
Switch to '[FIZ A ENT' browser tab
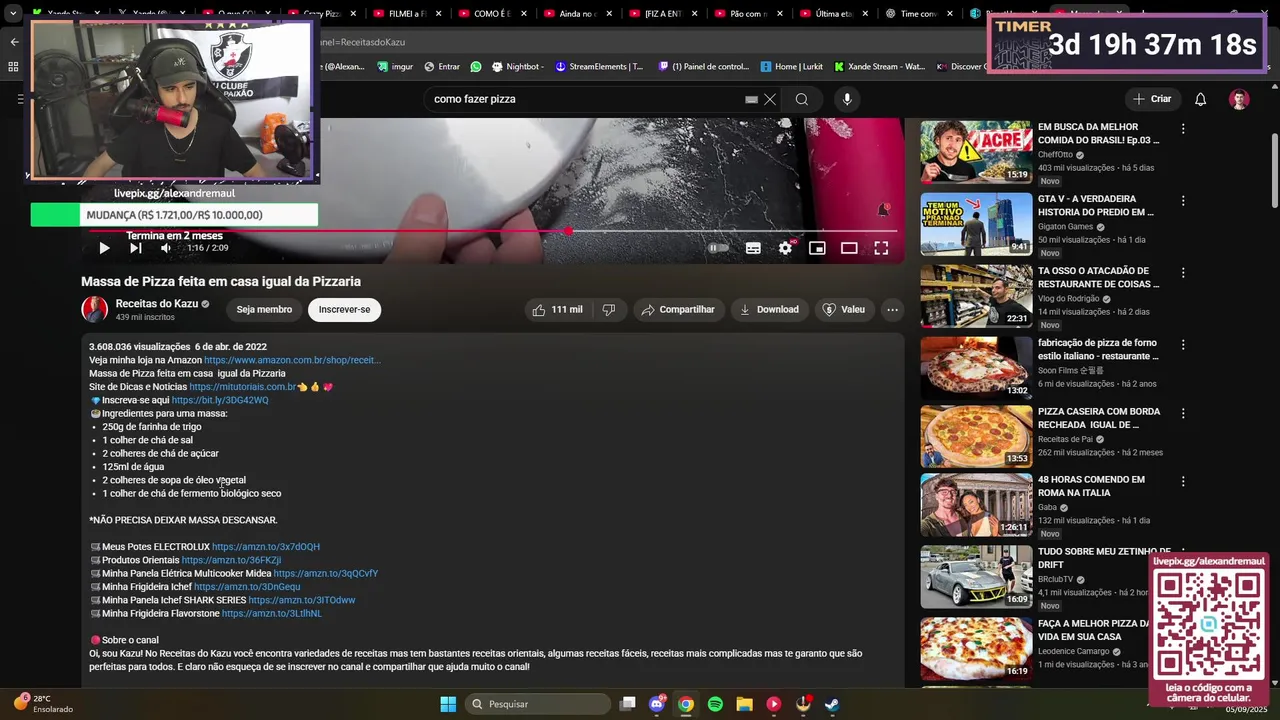click(663, 14)
